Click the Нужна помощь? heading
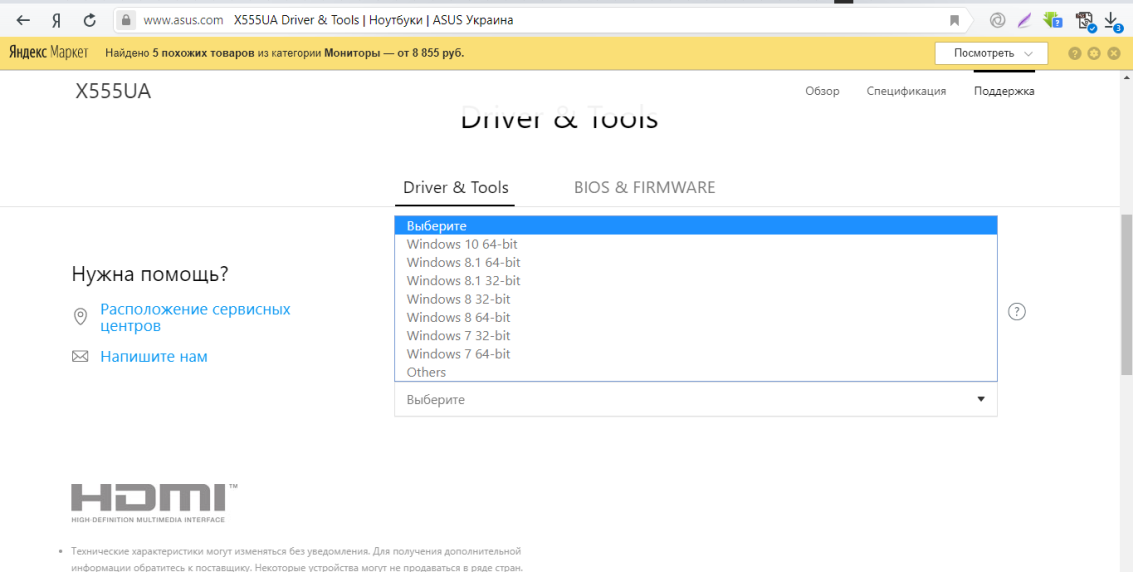This screenshot has height=572, width=1133. click(x=150, y=274)
